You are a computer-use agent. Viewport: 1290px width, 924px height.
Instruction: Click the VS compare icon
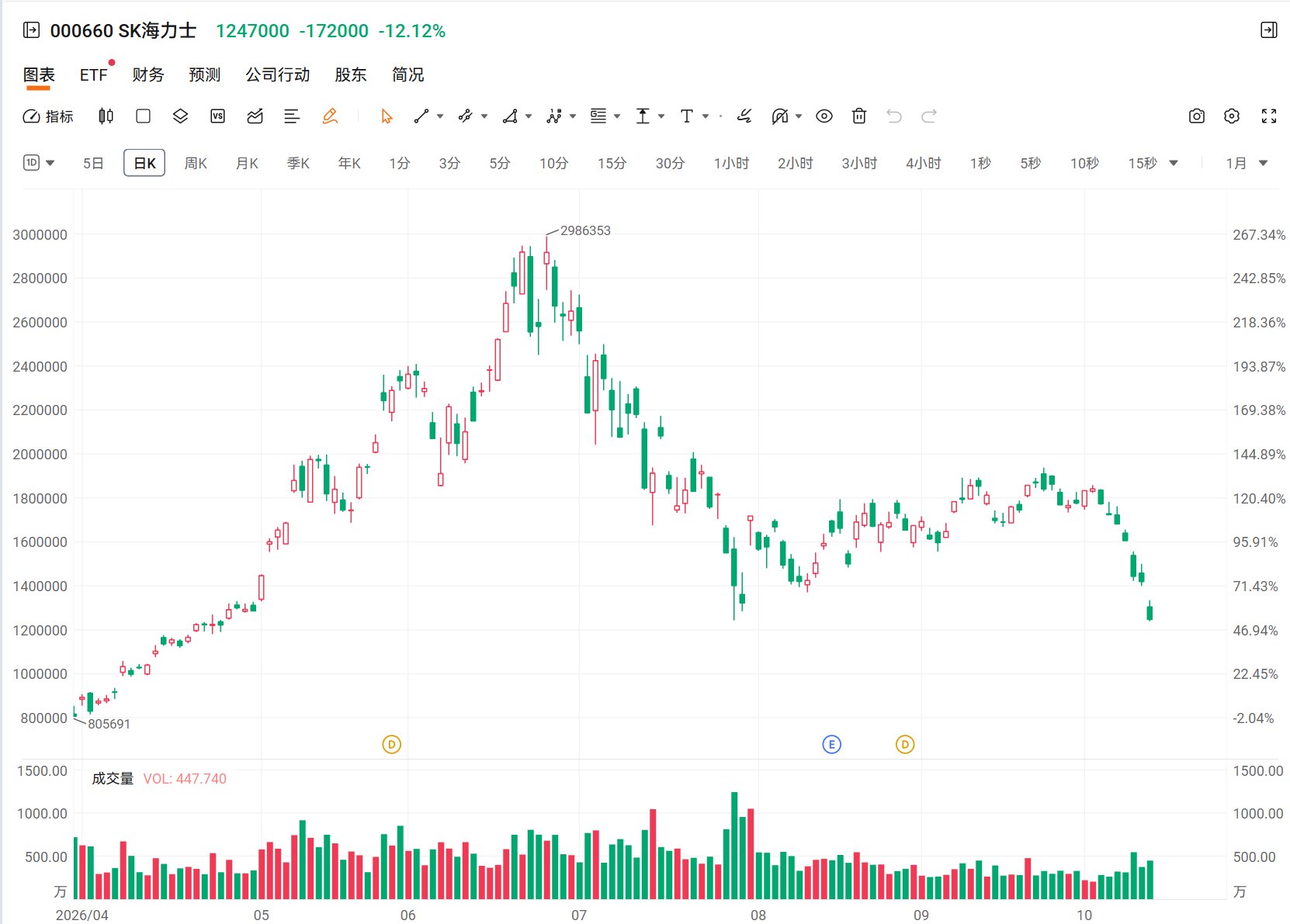pos(217,116)
